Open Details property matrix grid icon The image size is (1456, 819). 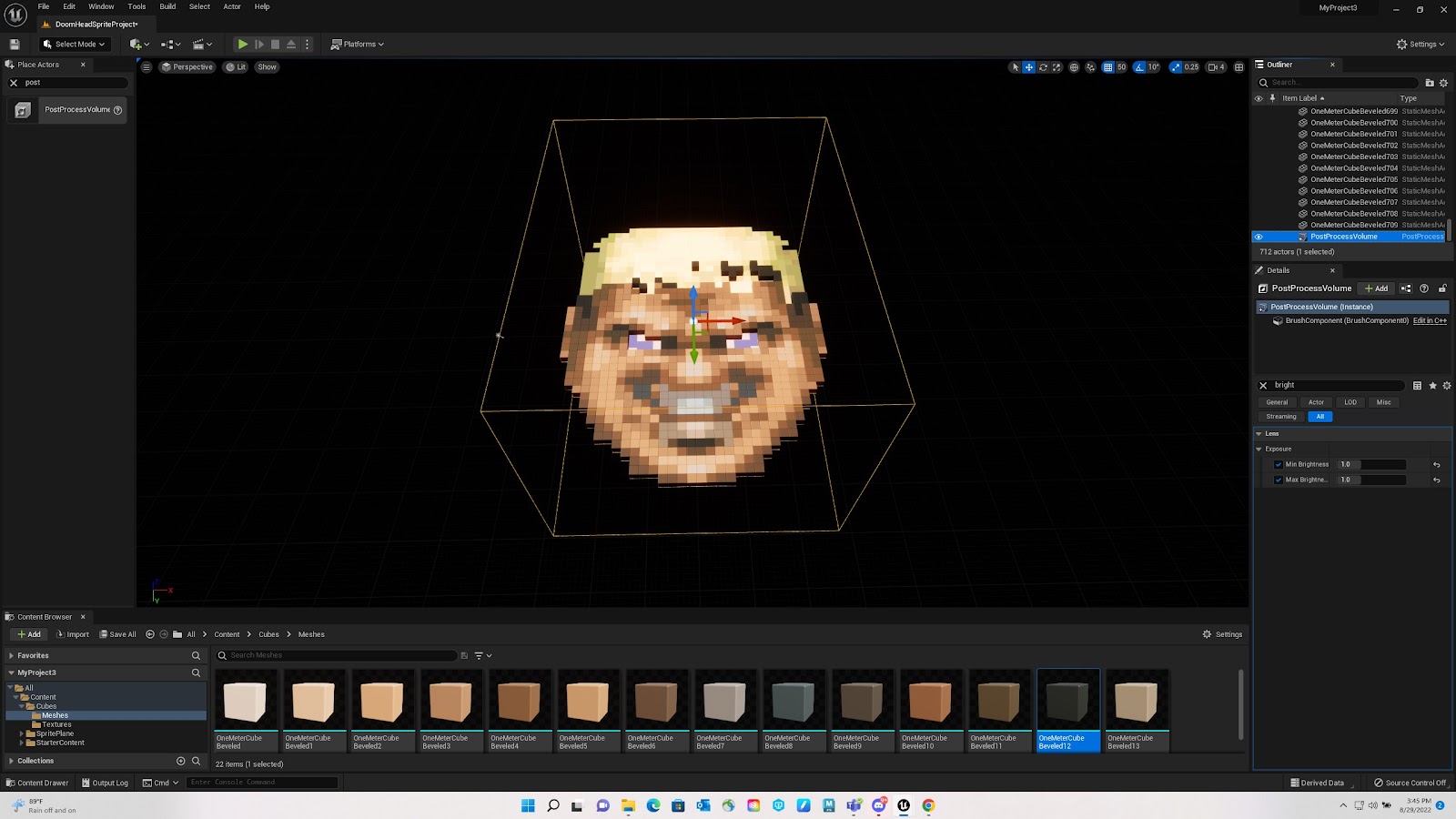click(1417, 386)
